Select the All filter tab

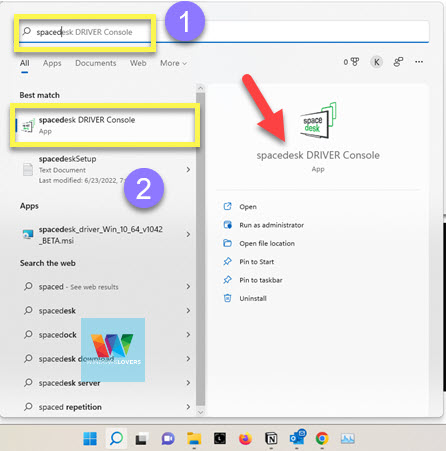click(25, 63)
